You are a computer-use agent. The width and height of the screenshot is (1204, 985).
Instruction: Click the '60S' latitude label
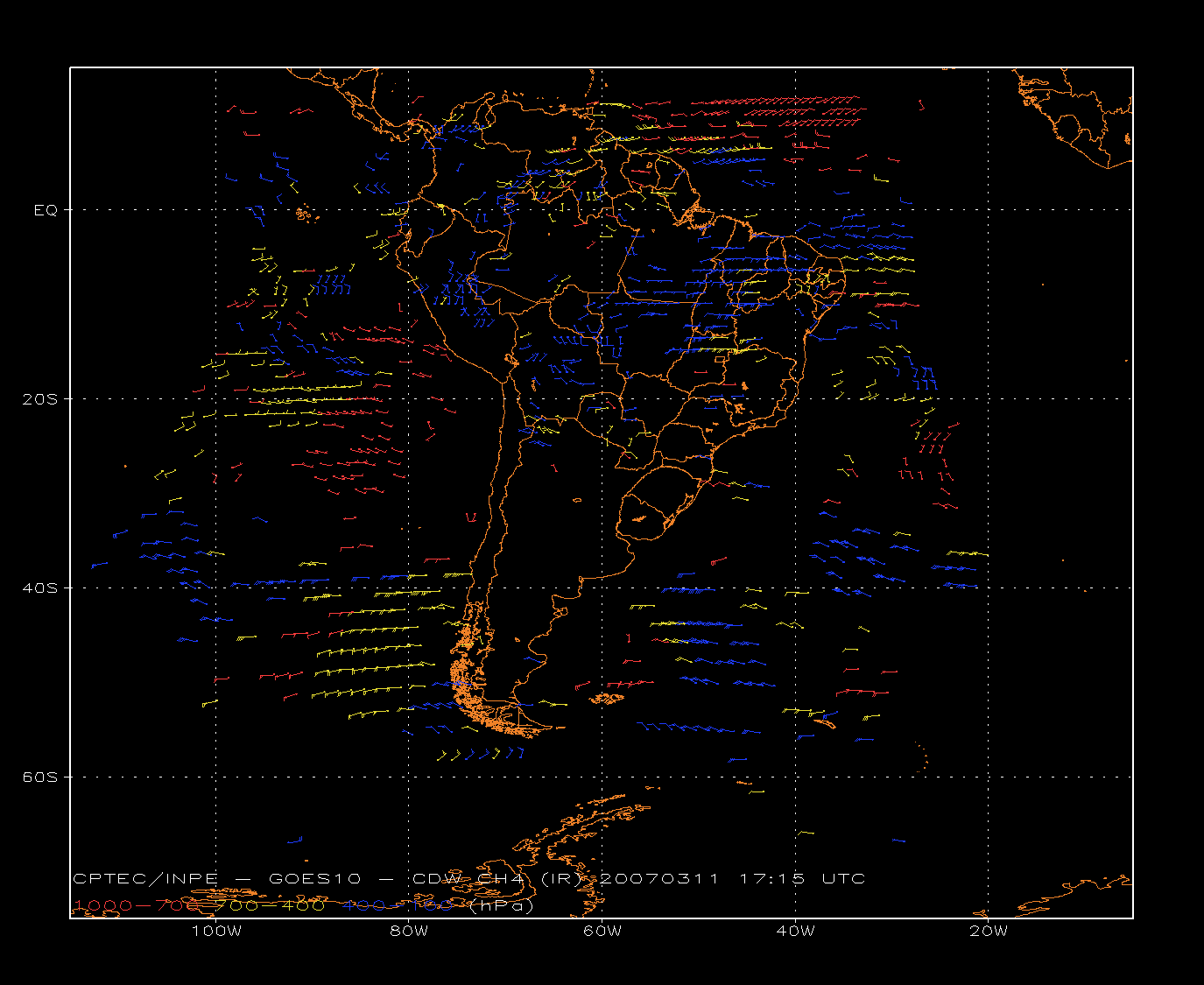(x=39, y=777)
